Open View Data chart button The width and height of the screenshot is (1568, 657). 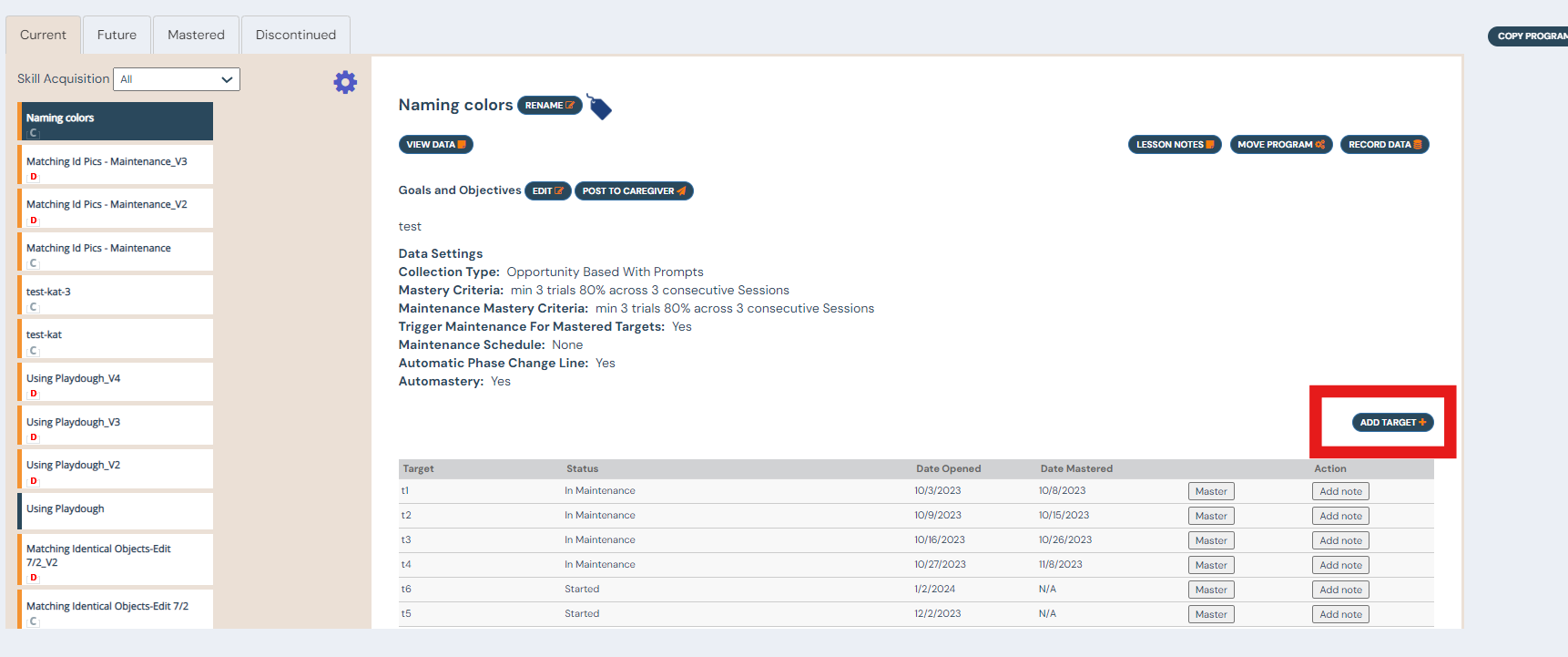[x=435, y=145]
